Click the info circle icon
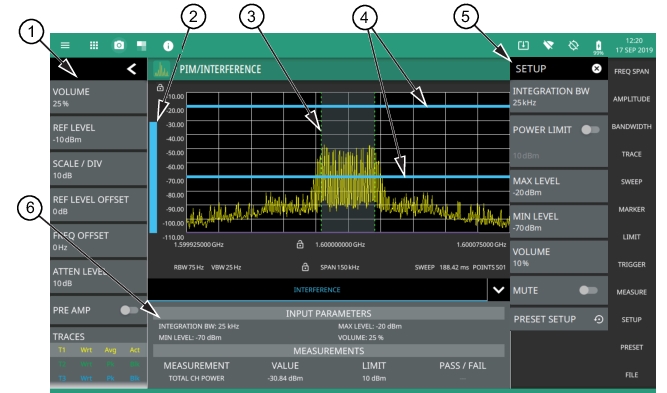 168,46
